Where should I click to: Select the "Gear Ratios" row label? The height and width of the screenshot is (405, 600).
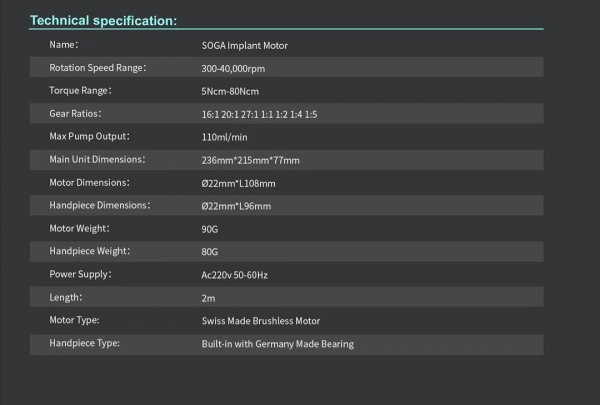[76, 114]
